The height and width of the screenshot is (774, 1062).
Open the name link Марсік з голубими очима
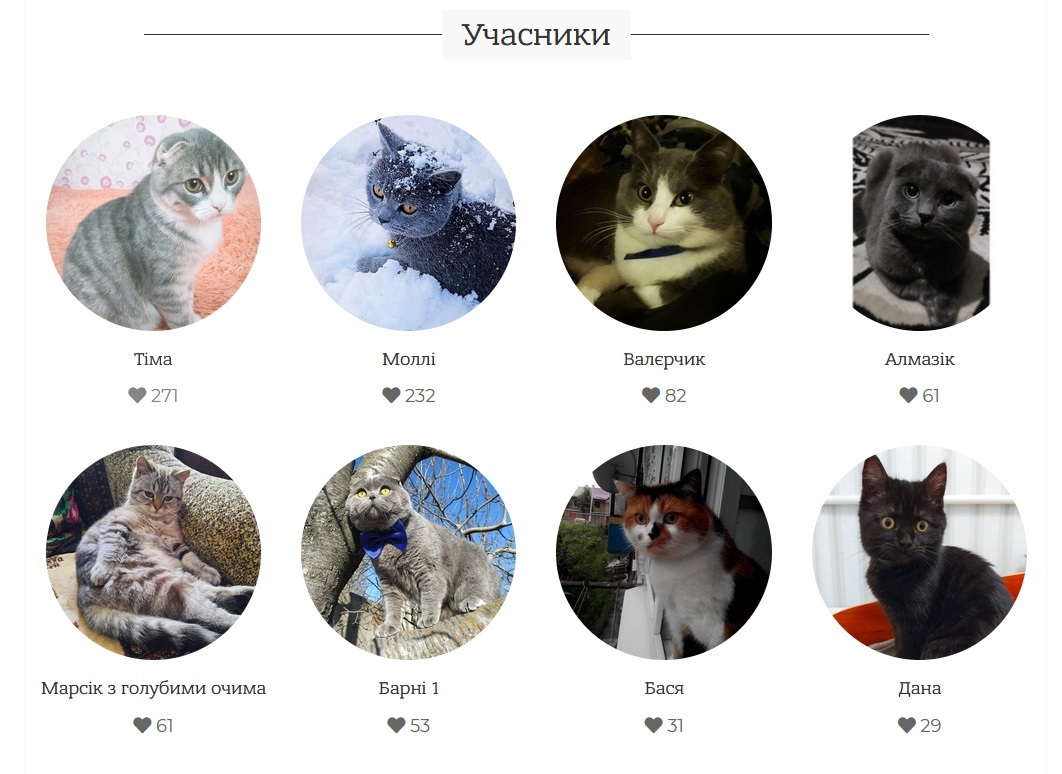pyautogui.click(x=153, y=689)
